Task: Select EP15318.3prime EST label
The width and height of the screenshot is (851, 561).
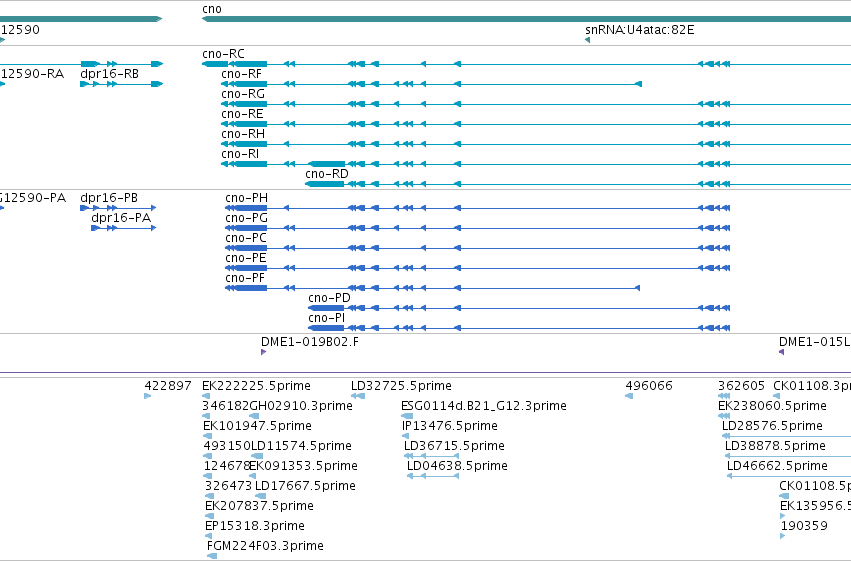Action: (255, 527)
